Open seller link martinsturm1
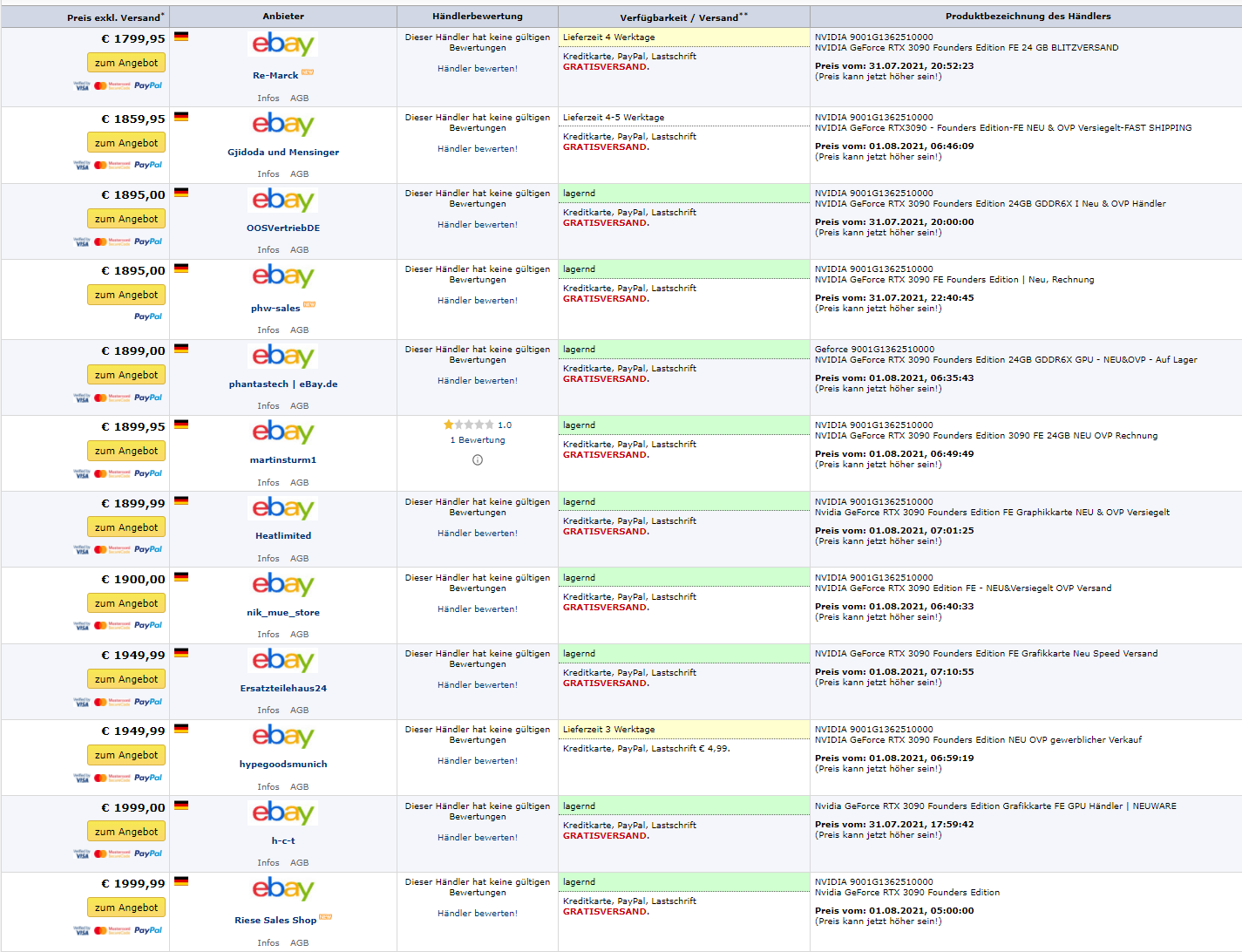 pyautogui.click(x=283, y=460)
